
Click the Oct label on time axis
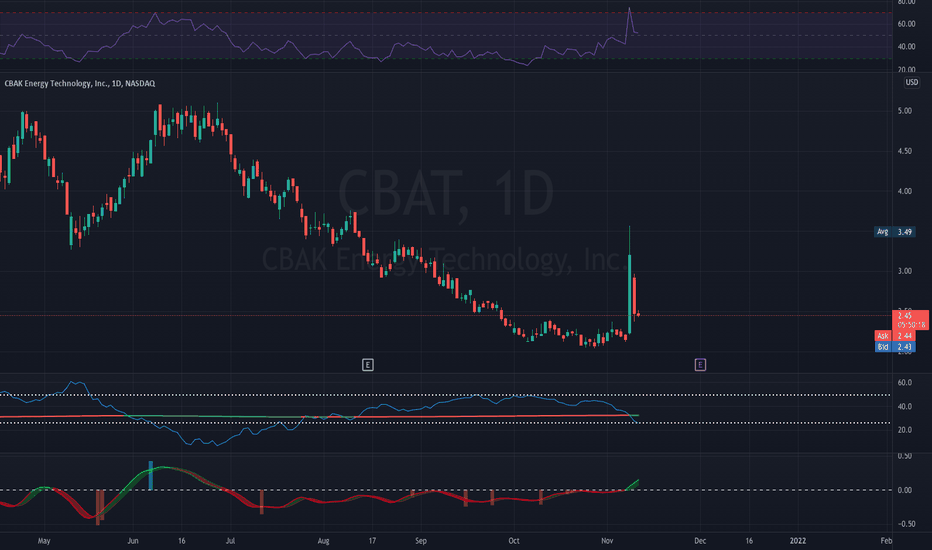point(514,540)
